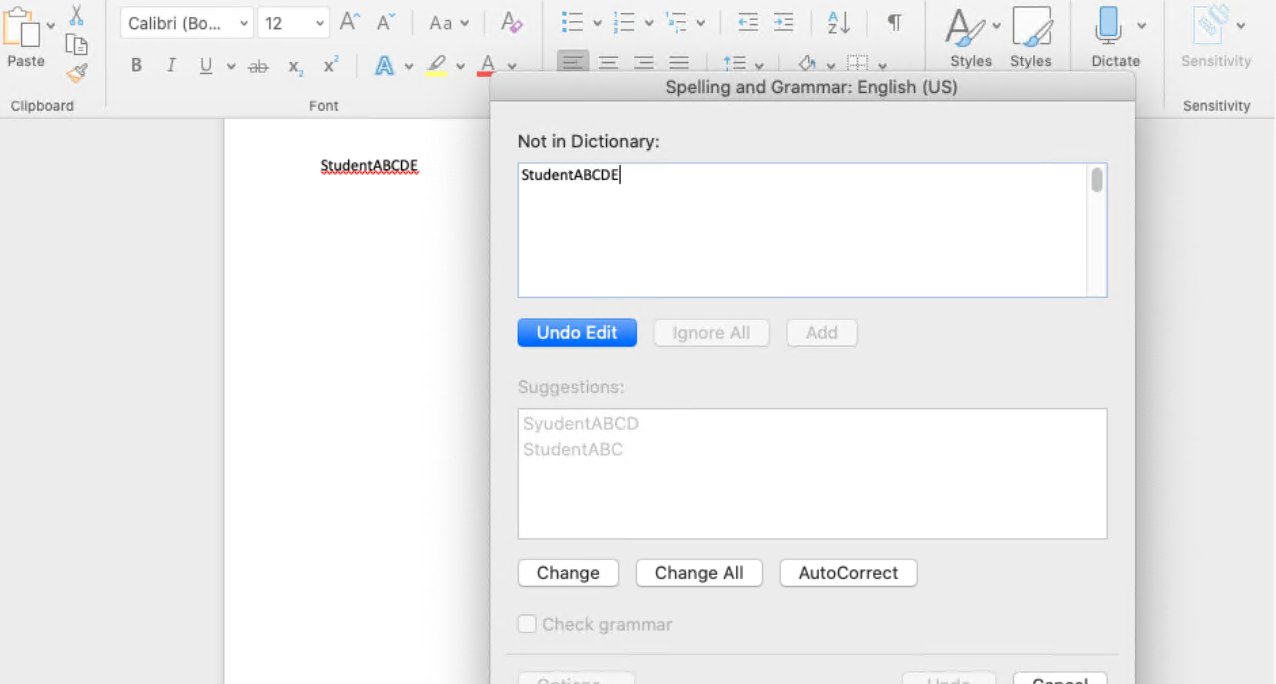
Task: Click the Decrease Indent icon
Action: (x=747, y=22)
